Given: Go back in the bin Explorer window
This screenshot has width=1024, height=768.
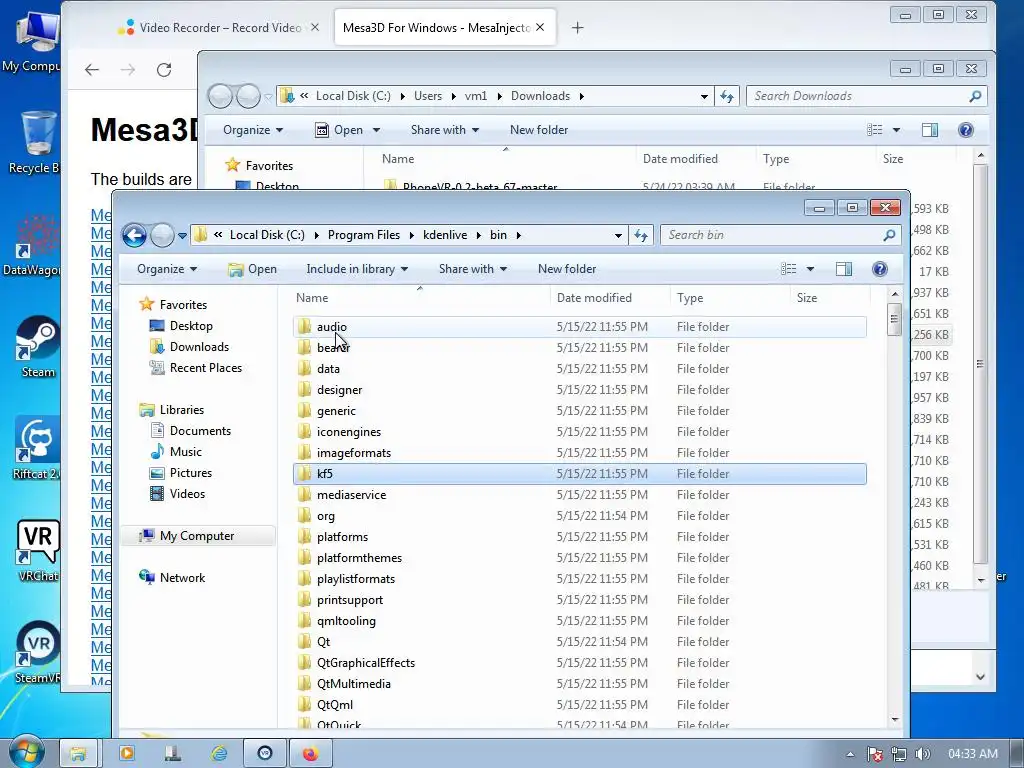Looking at the screenshot, I should point(135,235).
